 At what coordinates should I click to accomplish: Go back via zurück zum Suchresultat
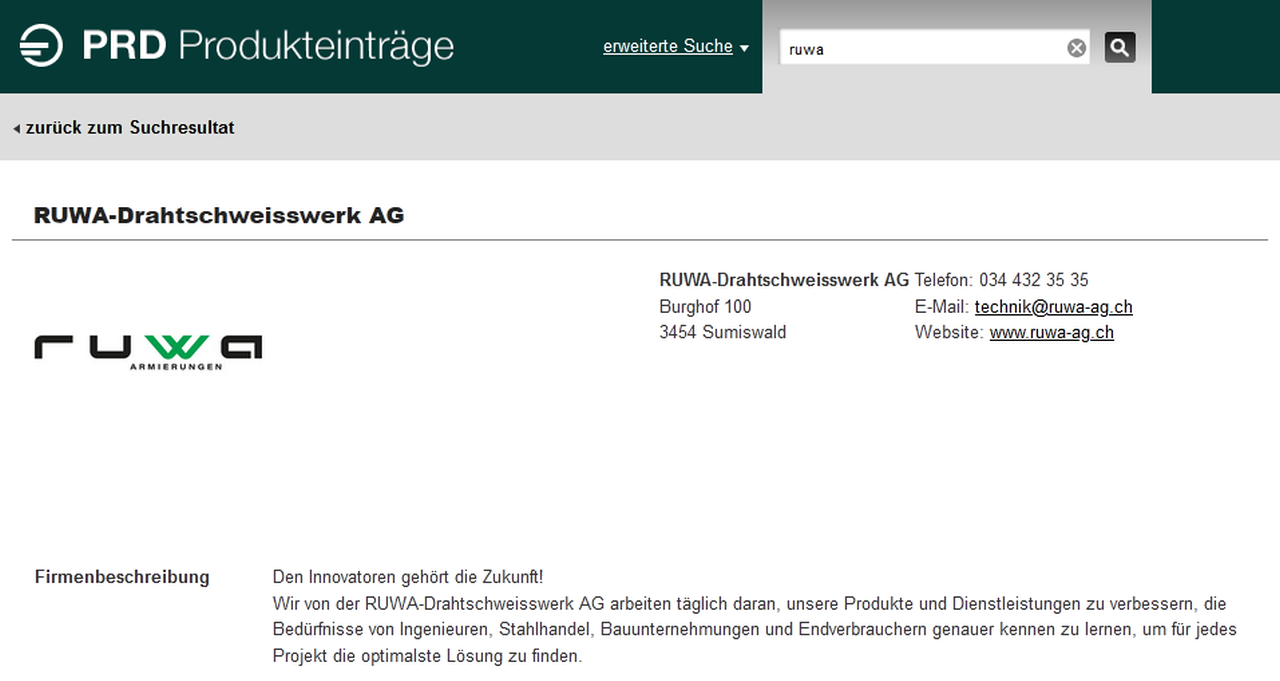(130, 128)
